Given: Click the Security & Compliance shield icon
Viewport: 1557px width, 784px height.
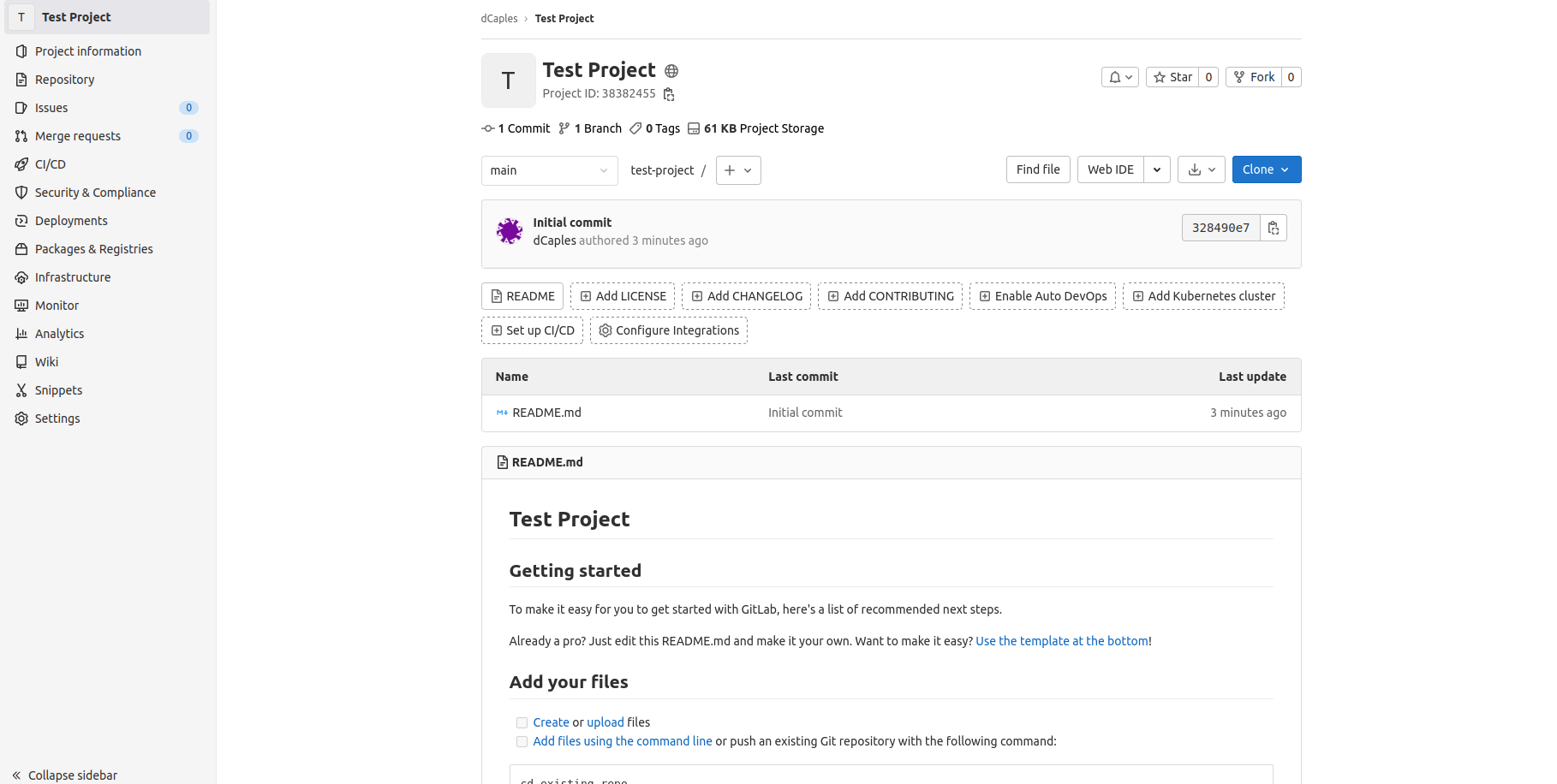Looking at the screenshot, I should (21, 193).
